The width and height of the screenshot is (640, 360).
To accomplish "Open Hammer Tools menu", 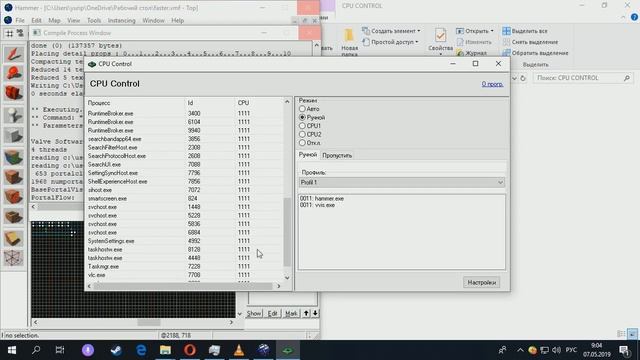I will click(94, 20).
